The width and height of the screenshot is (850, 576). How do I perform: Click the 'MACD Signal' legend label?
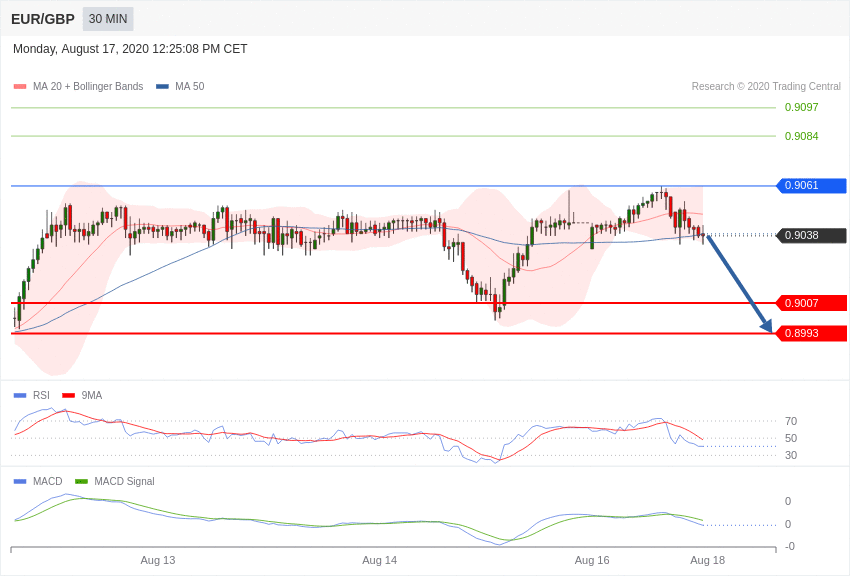tap(124, 481)
